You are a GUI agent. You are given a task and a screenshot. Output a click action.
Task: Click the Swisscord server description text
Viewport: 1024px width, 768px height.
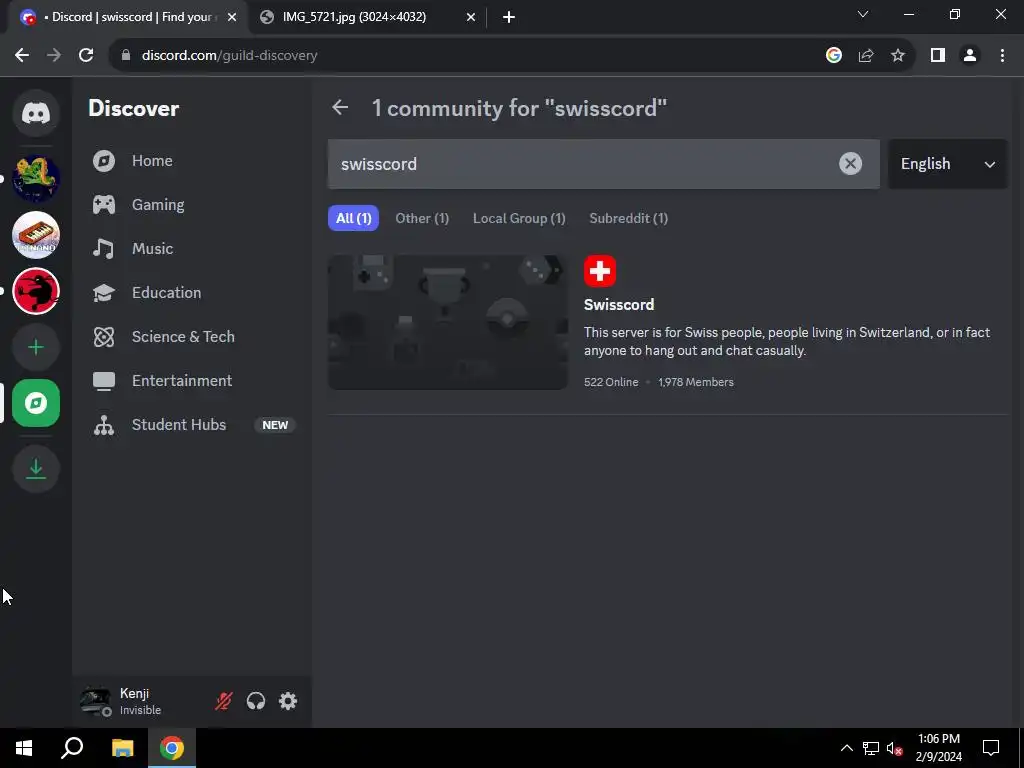point(786,342)
